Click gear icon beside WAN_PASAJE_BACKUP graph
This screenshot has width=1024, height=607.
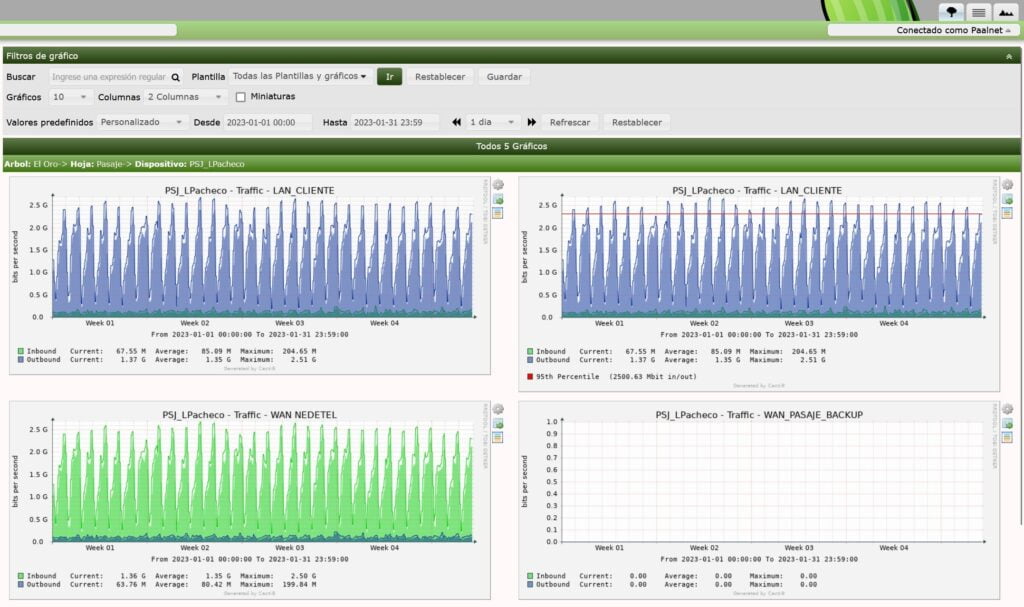coord(1006,410)
